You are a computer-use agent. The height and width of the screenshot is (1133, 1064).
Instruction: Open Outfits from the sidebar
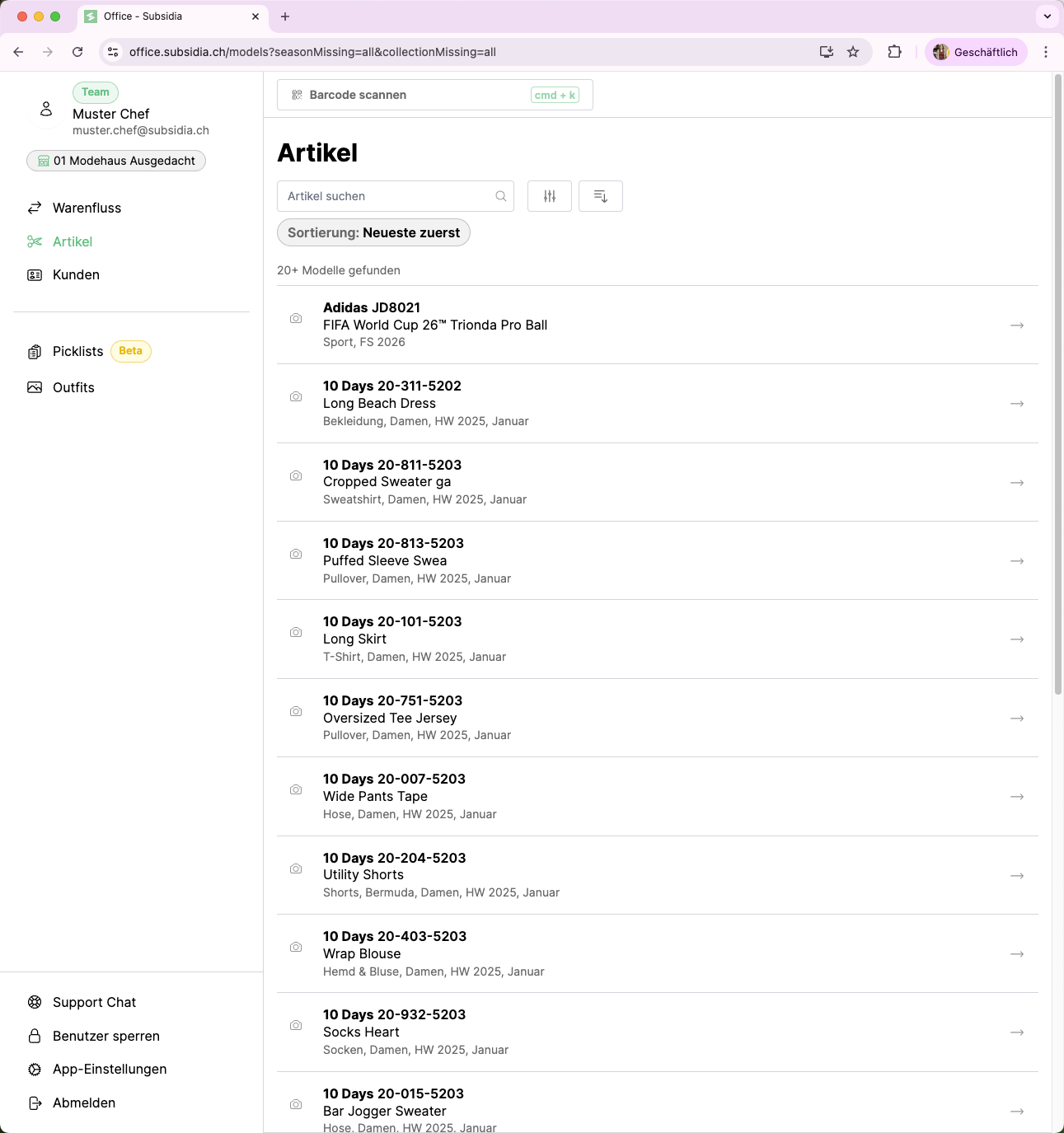coord(73,387)
